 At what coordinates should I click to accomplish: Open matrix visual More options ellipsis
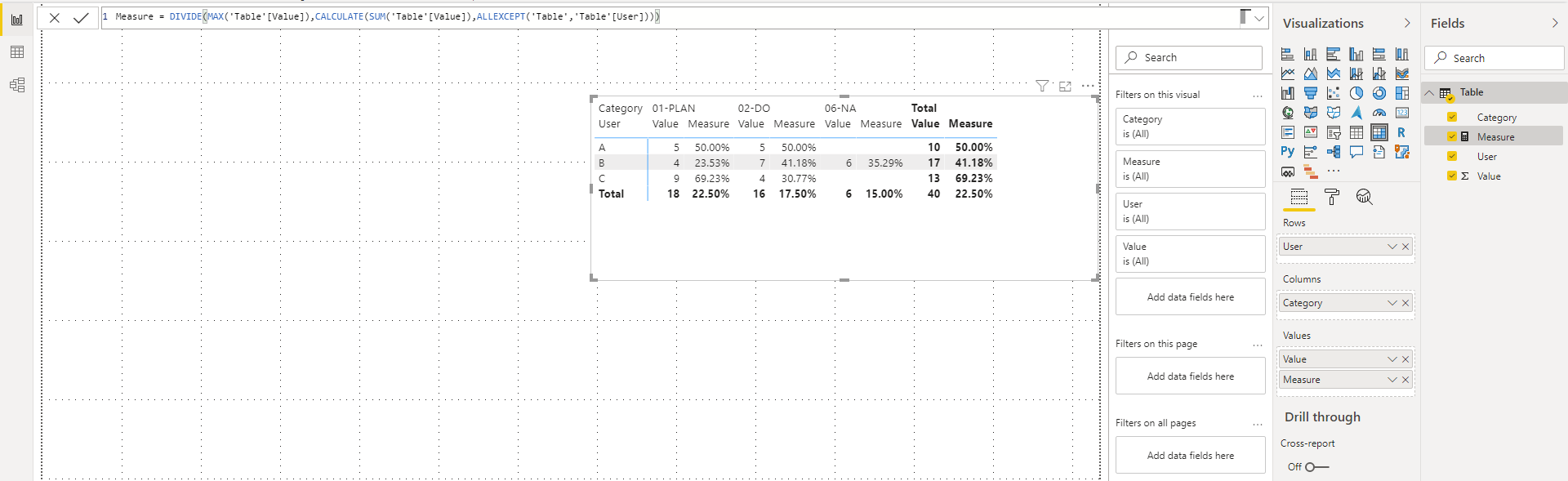(x=1088, y=86)
